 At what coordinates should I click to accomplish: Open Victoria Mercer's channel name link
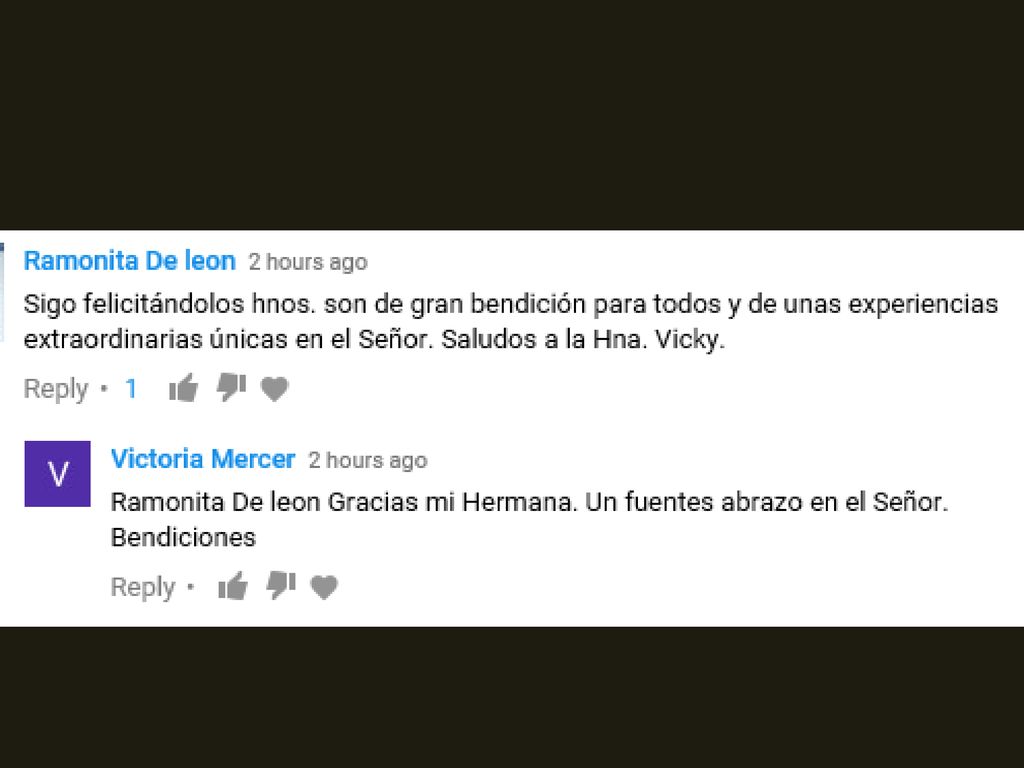pos(203,459)
